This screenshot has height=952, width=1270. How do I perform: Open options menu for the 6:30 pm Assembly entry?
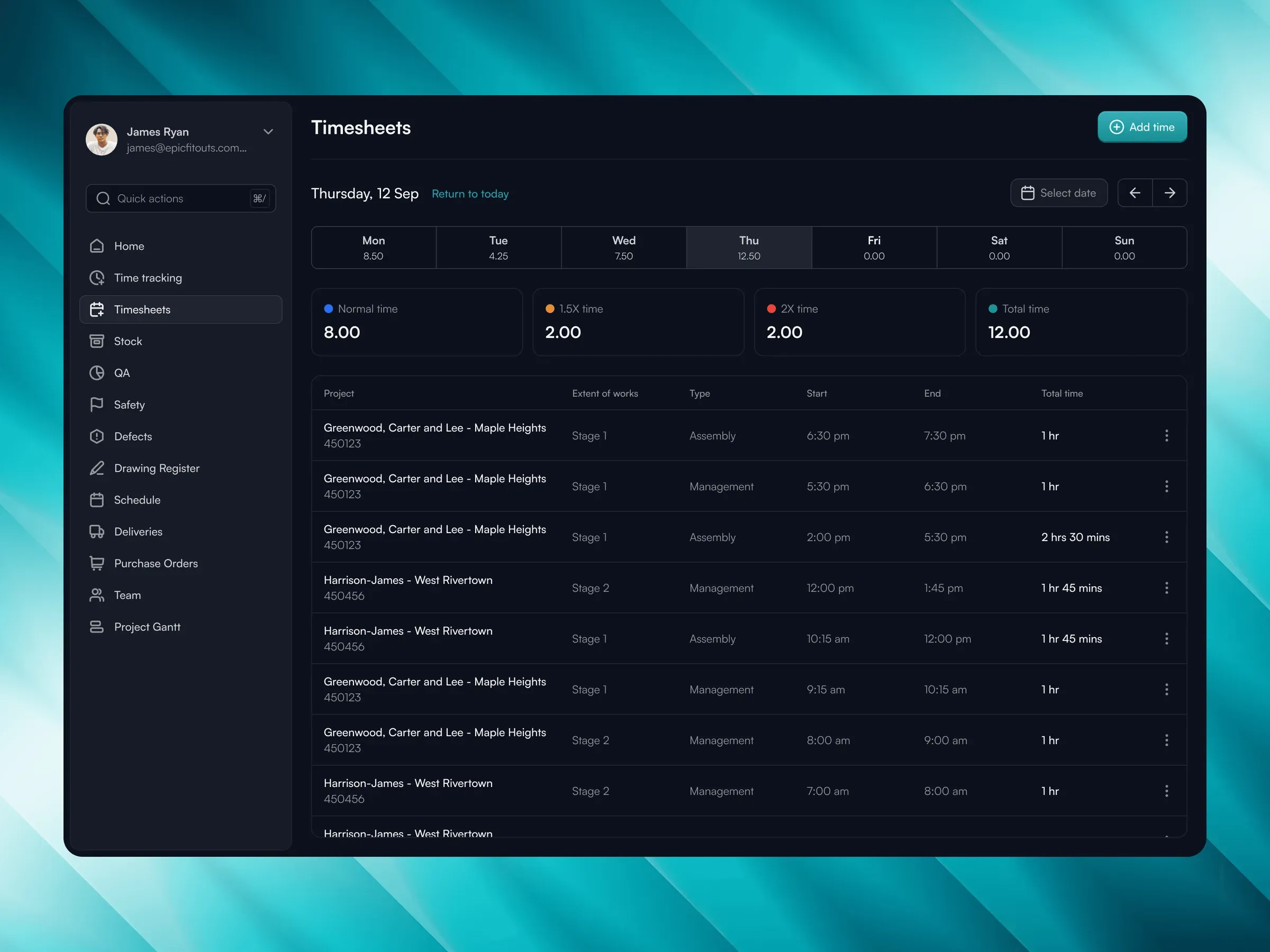point(1166,436)
